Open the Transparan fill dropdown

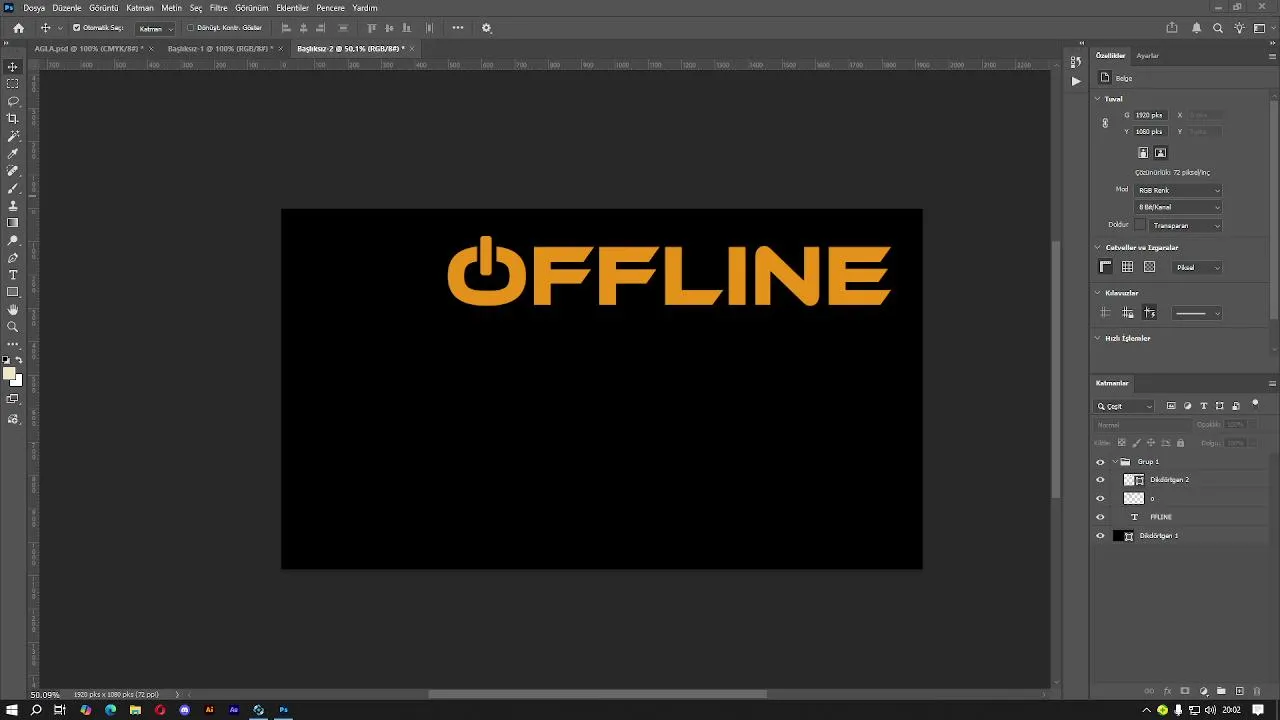pos(1185,225)
